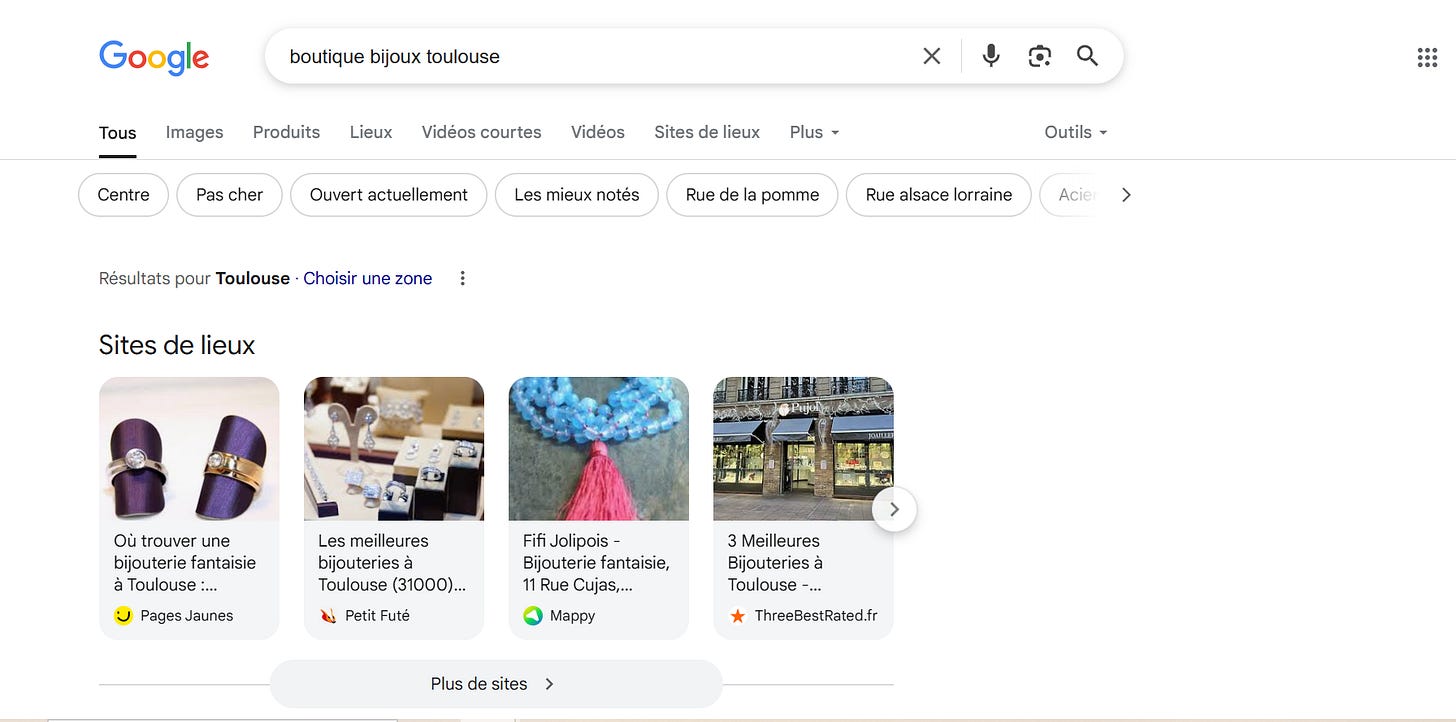Open the purple rings thumbnail image

[x=189, y=449]
